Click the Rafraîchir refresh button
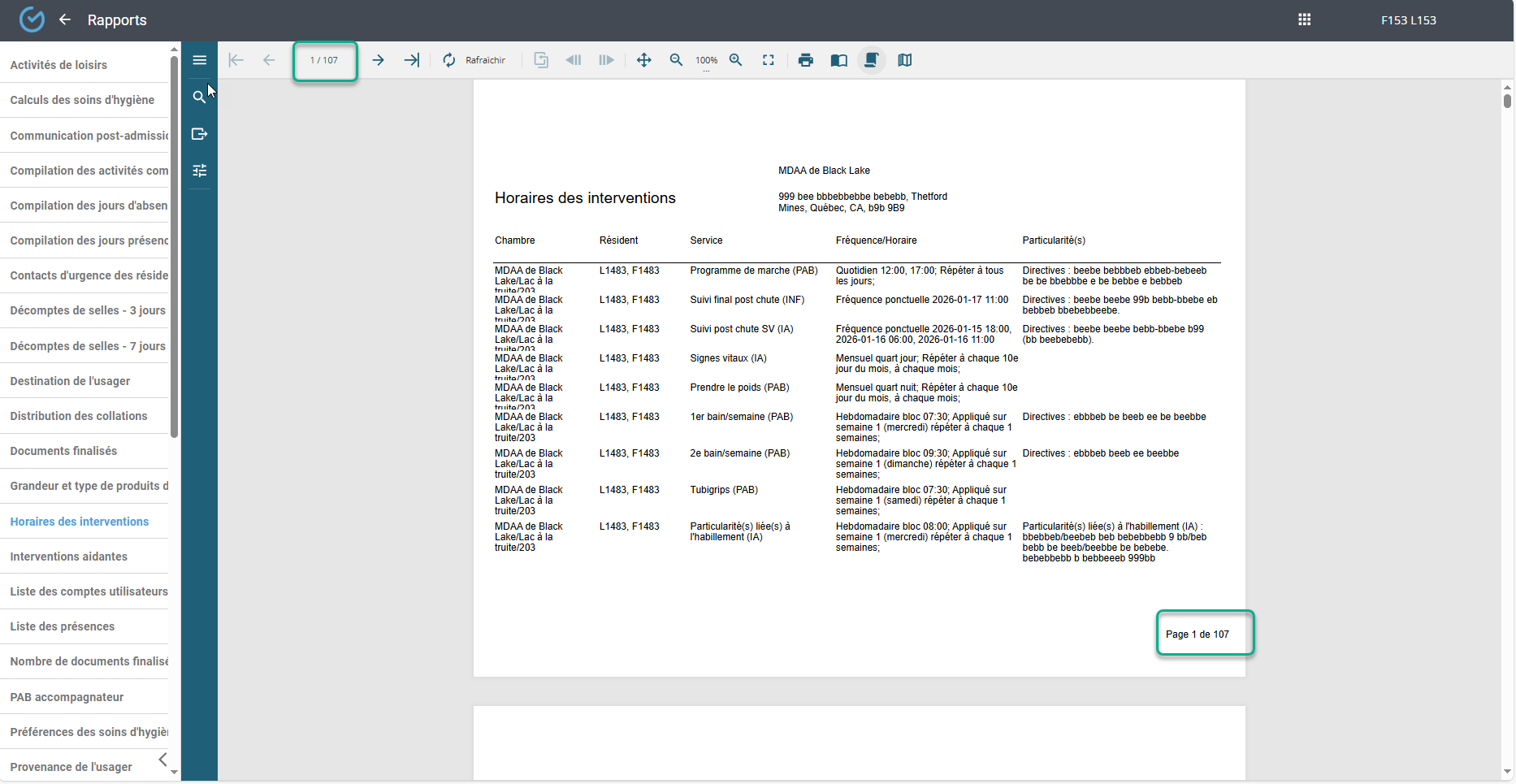 click(474, 60)
